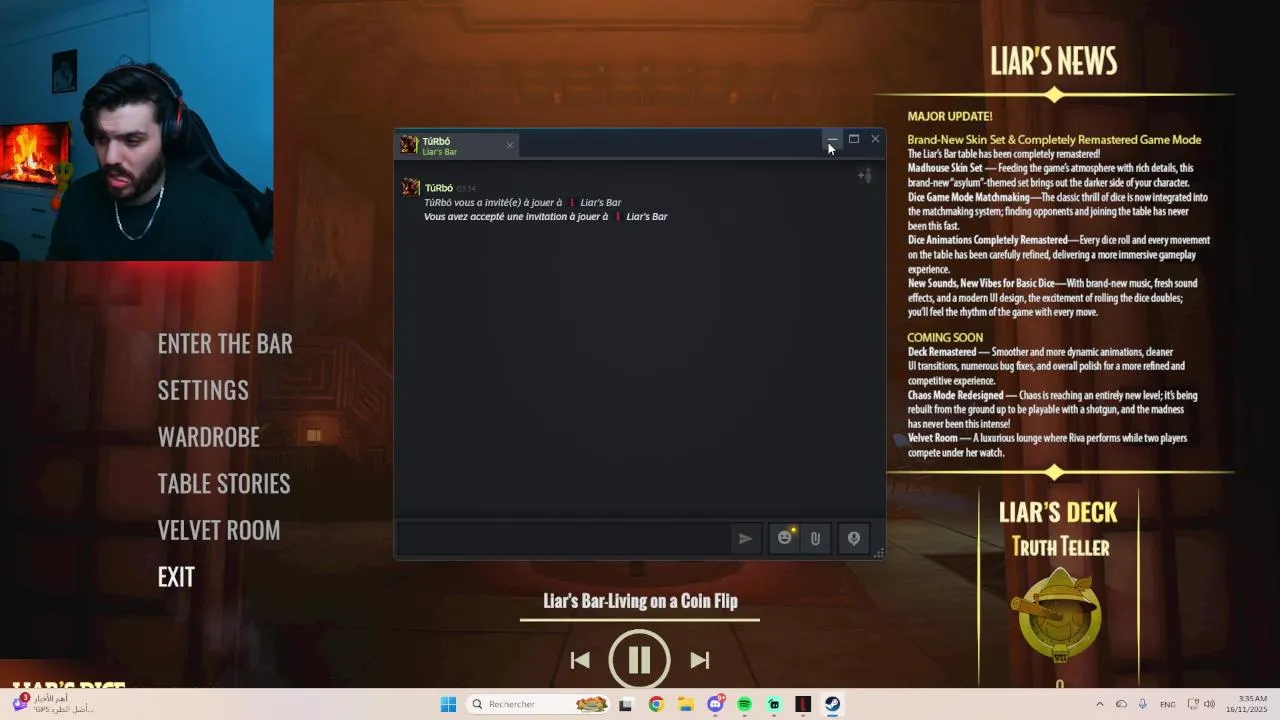Viewport: 1280px width, 720px height.
Task: Close the Steam chat window
Action: coord(875,139)
